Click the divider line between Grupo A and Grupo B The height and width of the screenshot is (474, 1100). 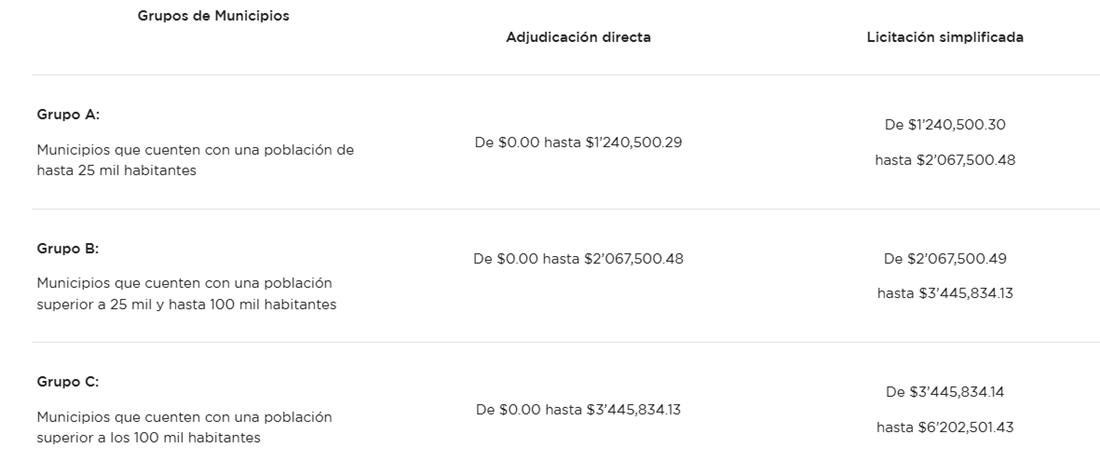[x=565, y=209]
